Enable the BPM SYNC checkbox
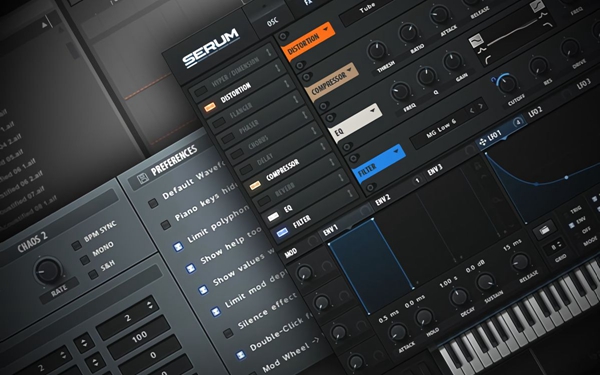Viewport: 600px width, 375px height. tap(77, 245)
